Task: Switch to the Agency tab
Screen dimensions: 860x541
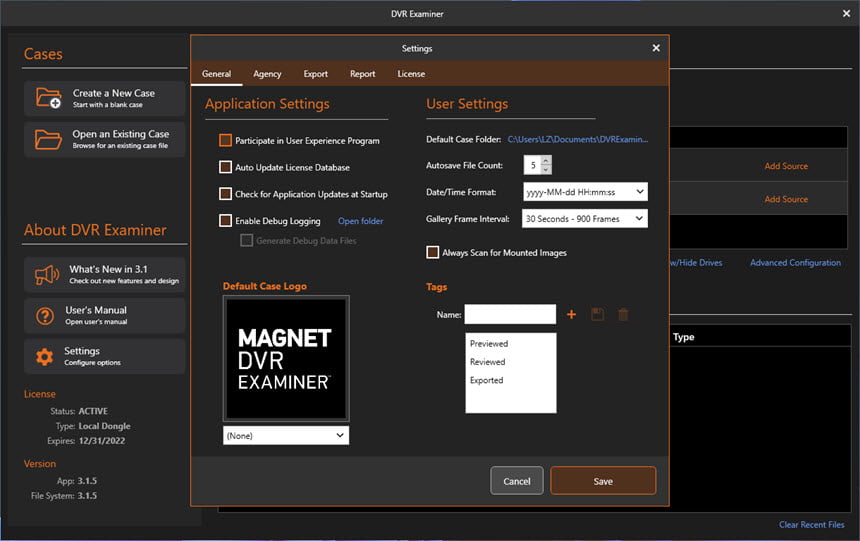Action: point(267,74)
